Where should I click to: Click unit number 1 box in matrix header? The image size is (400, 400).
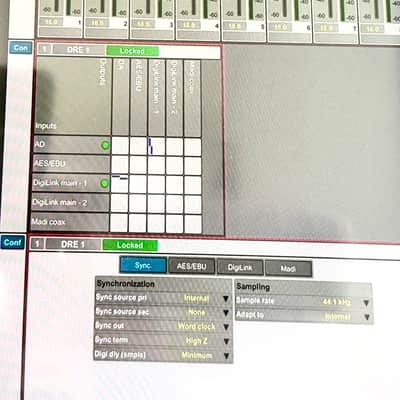click(44, 50)
